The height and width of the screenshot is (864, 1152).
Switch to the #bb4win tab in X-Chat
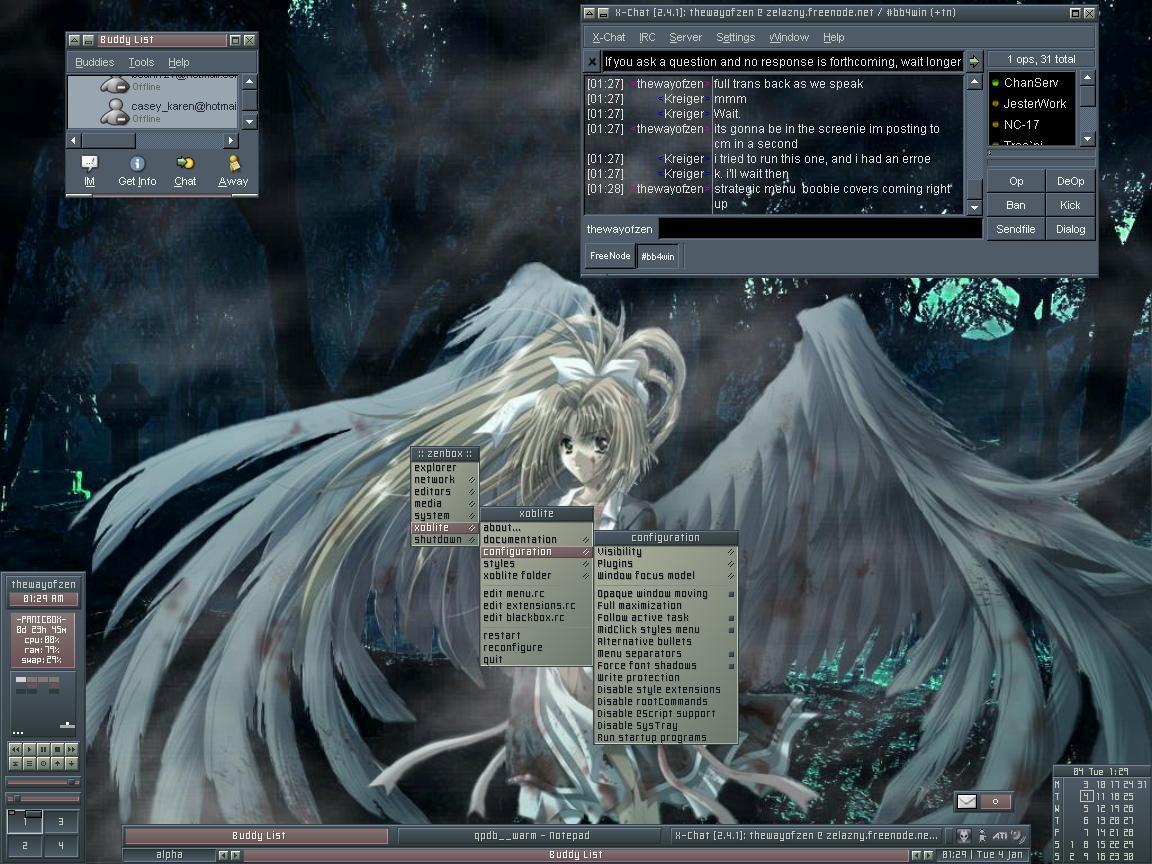click(x=658, y=256)
